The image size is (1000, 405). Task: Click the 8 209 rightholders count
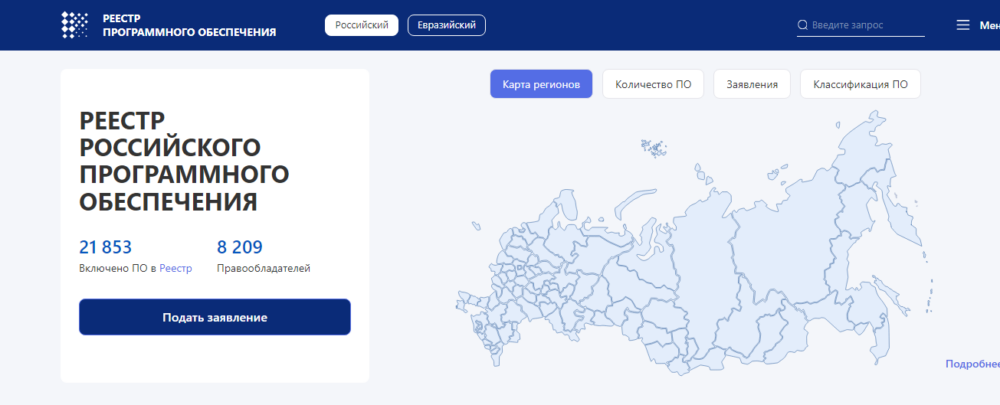[x=240, y=247]
